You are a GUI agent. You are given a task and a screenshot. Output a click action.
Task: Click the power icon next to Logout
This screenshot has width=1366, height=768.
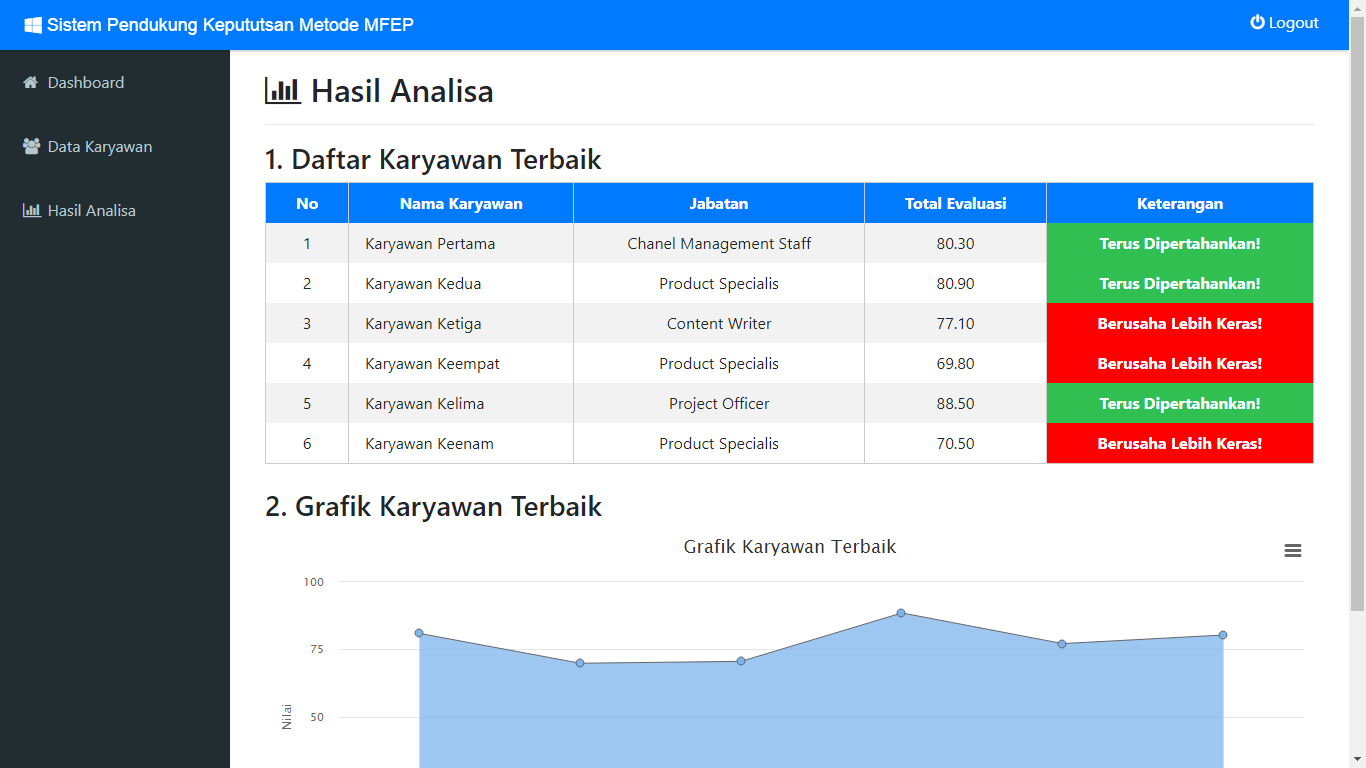(1257, 22)
